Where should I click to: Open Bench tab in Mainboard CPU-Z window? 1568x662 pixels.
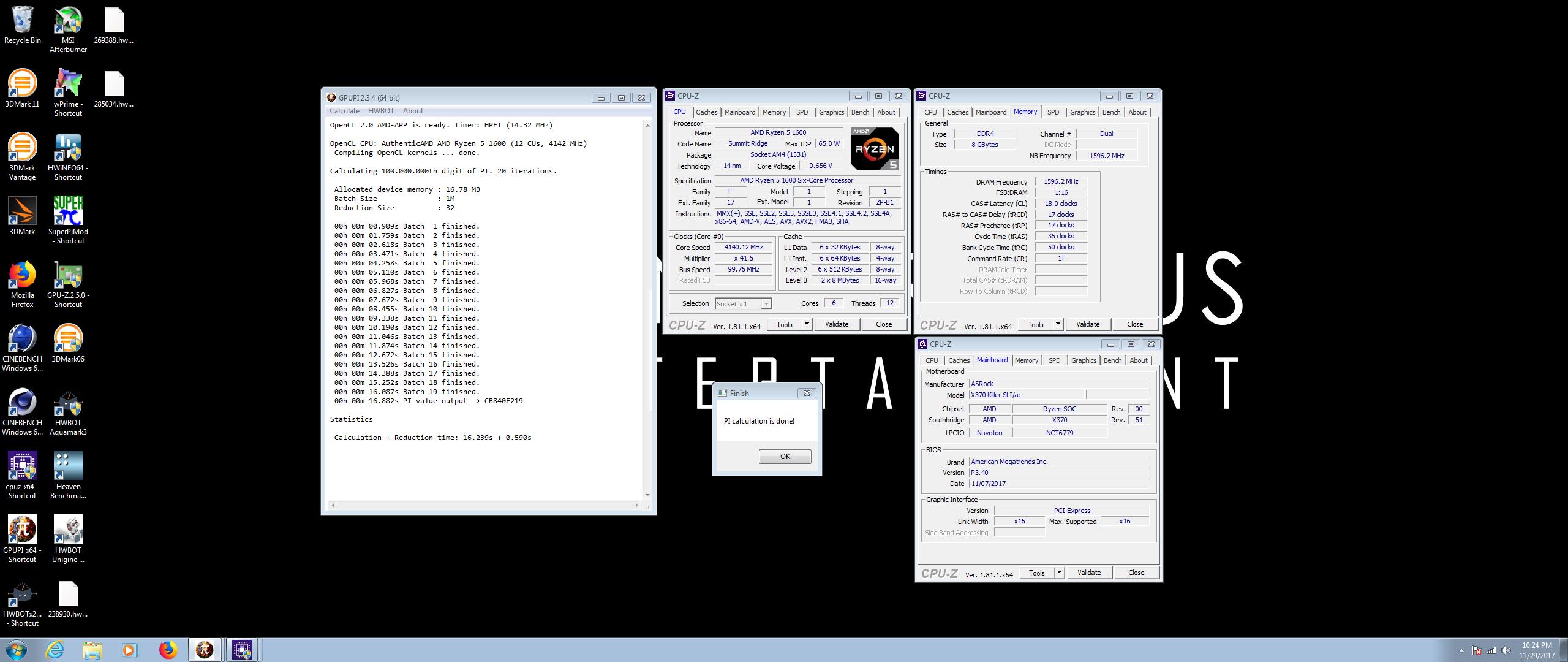point(1112,360)
